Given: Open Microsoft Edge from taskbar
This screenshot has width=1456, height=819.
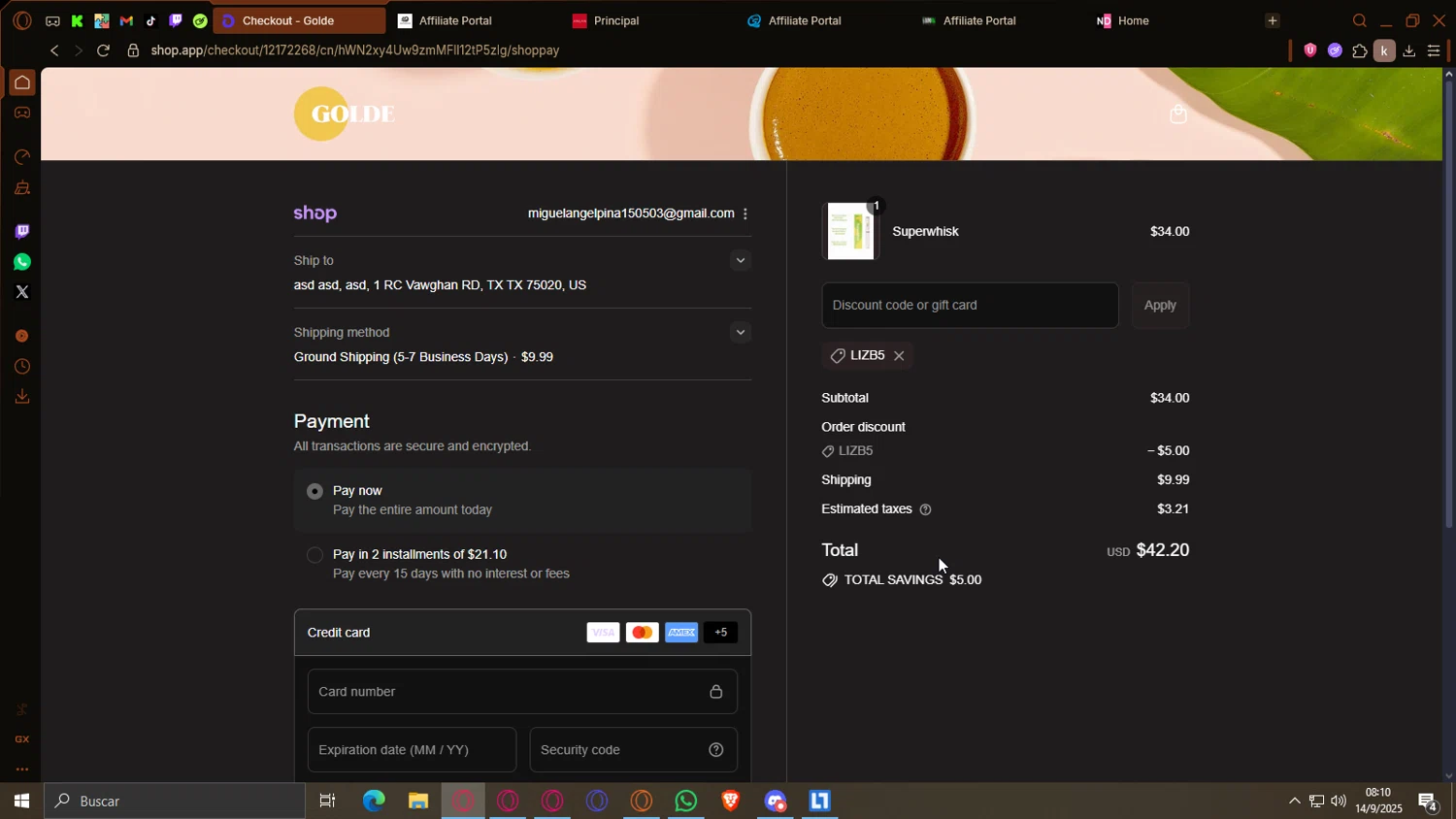Looking at the screenshot, I should tap(374, 801).
